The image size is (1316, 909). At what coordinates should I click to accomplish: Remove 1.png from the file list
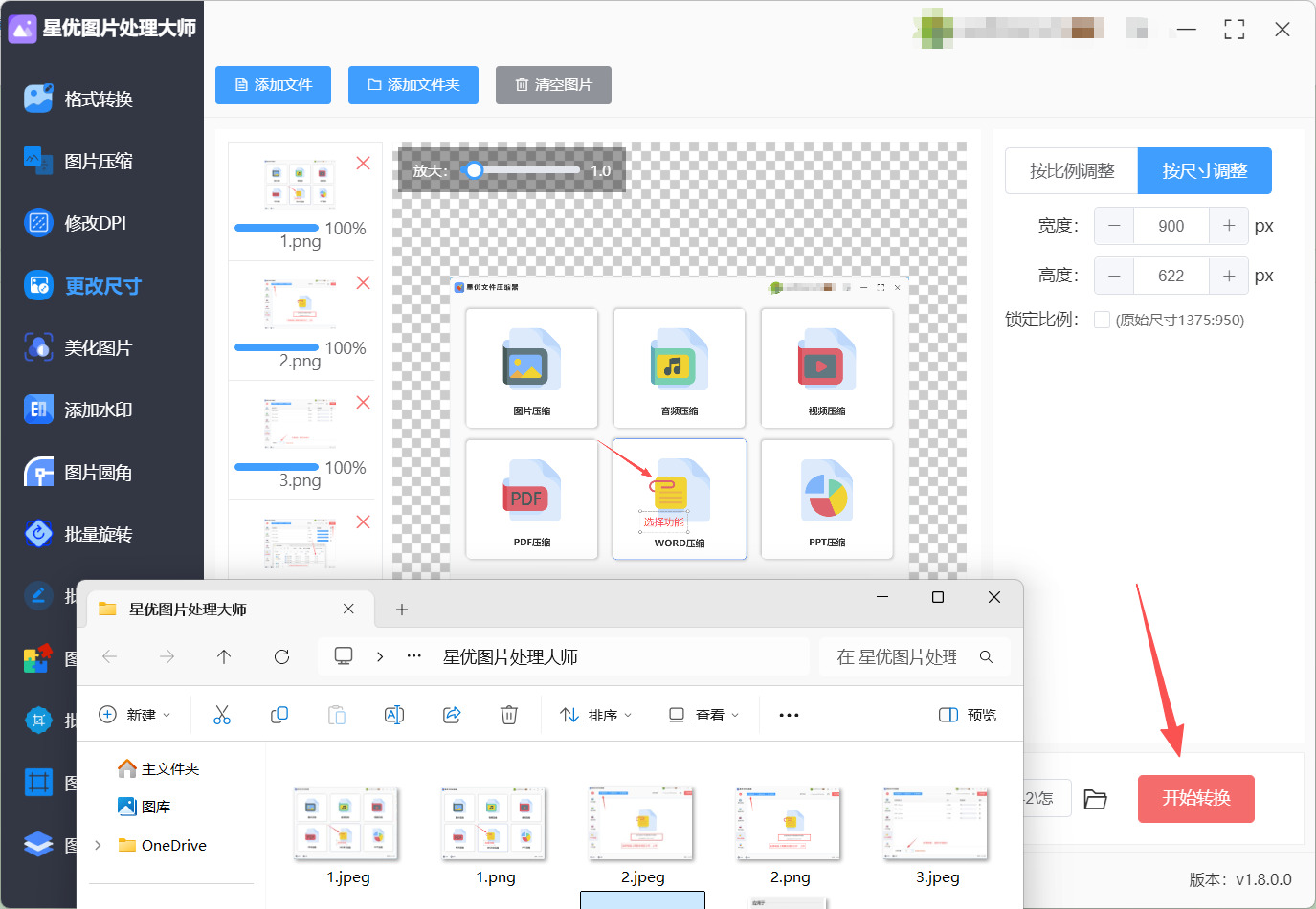click(363, 164)
